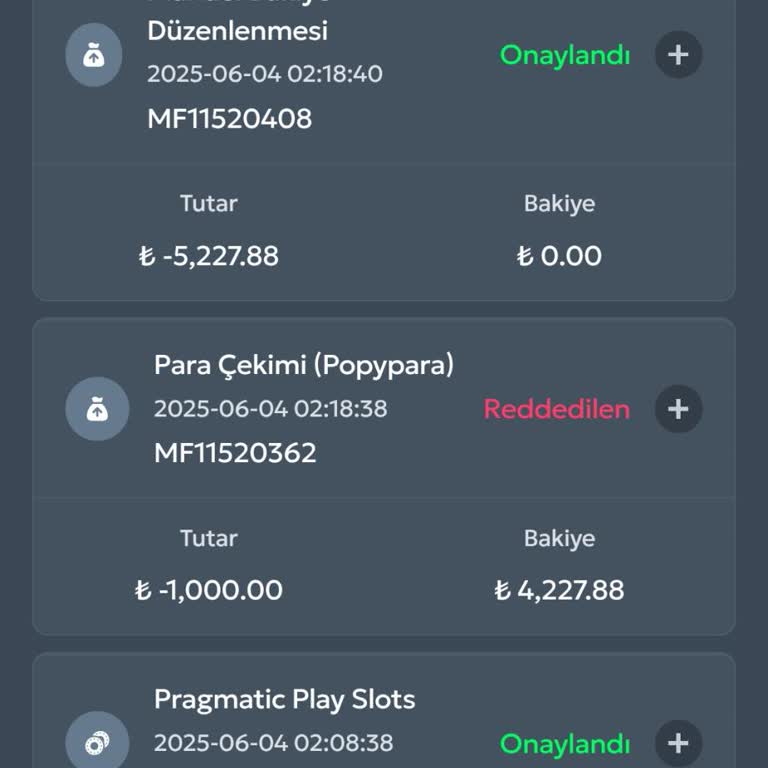Click the ₺ 4,227.88 balance value
The width and height of the screenshot is (768, 768).
559,590
